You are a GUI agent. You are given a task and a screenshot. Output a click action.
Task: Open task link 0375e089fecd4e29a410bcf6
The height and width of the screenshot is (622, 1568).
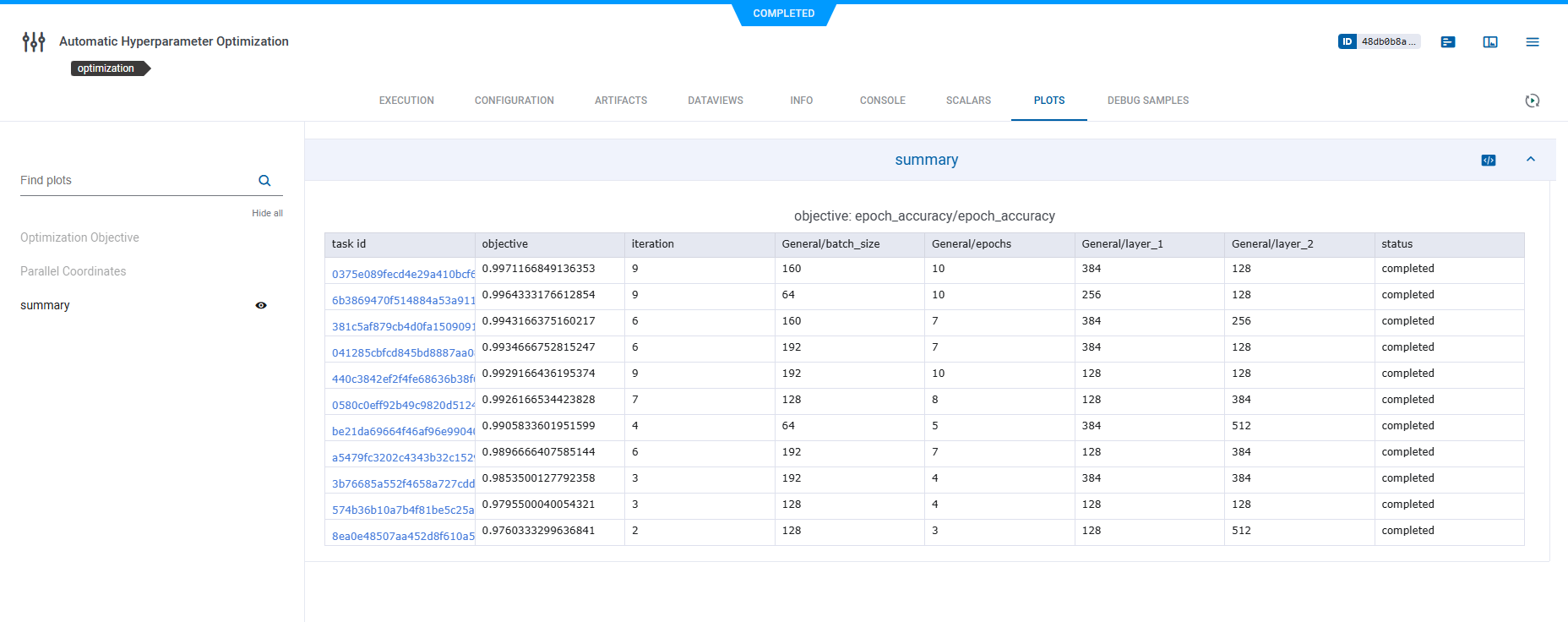(x=402, y=274)
